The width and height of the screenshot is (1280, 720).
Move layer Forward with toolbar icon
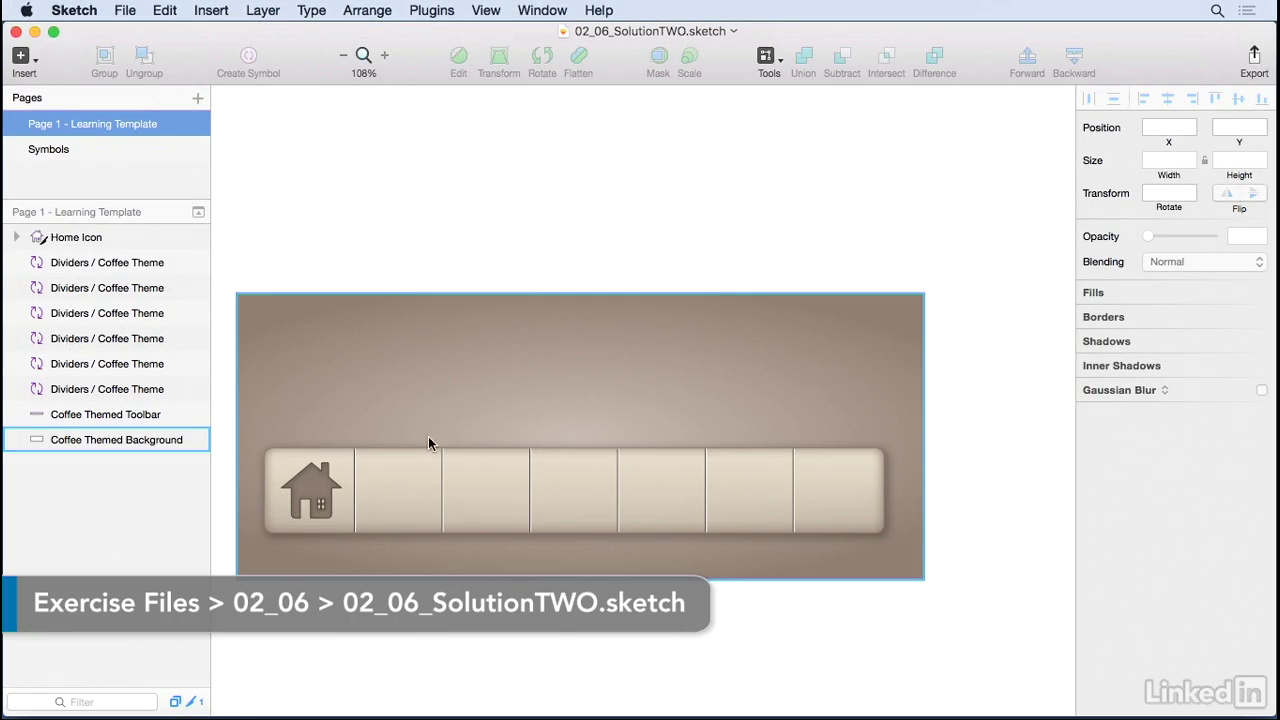1027,56
